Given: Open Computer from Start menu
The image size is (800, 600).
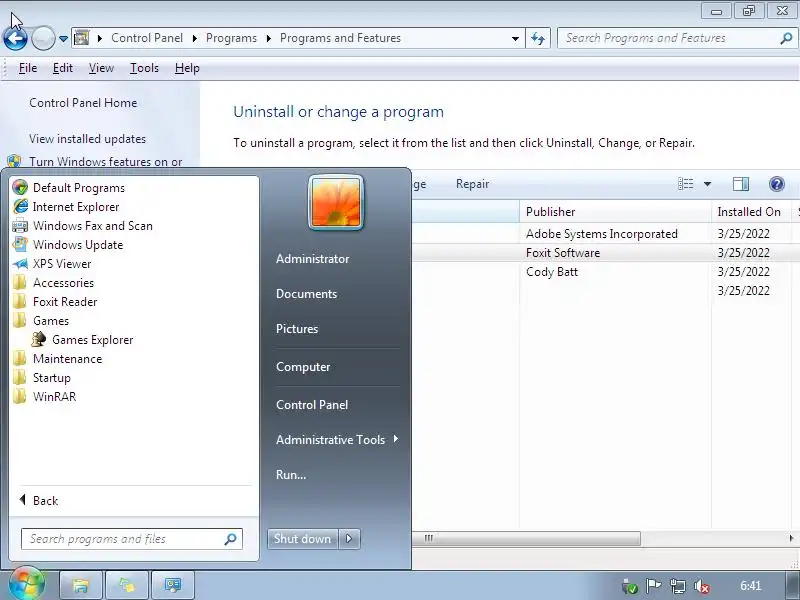Looking at the screenshot, I should (303, 367).
